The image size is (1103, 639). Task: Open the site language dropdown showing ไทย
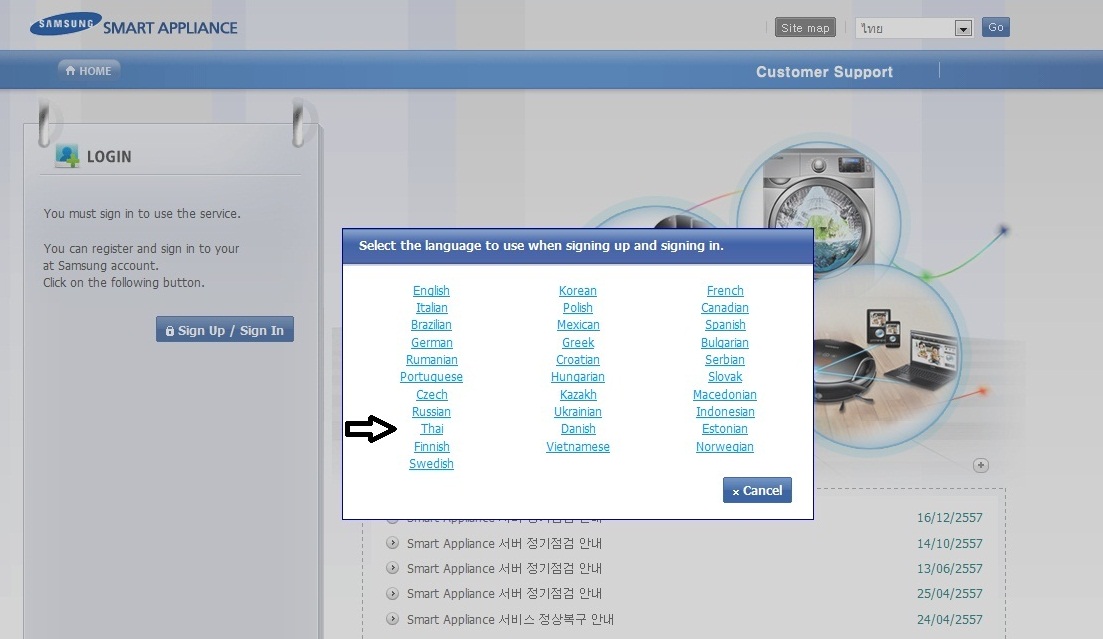click(914, 28)
